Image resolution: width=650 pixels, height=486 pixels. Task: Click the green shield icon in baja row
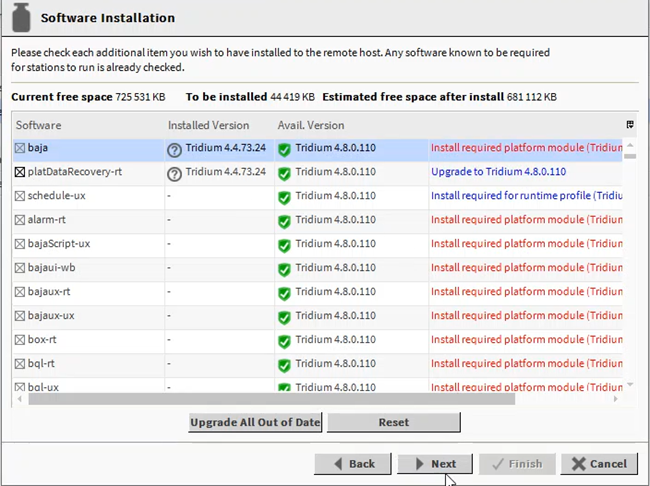[x=284, y=149]
